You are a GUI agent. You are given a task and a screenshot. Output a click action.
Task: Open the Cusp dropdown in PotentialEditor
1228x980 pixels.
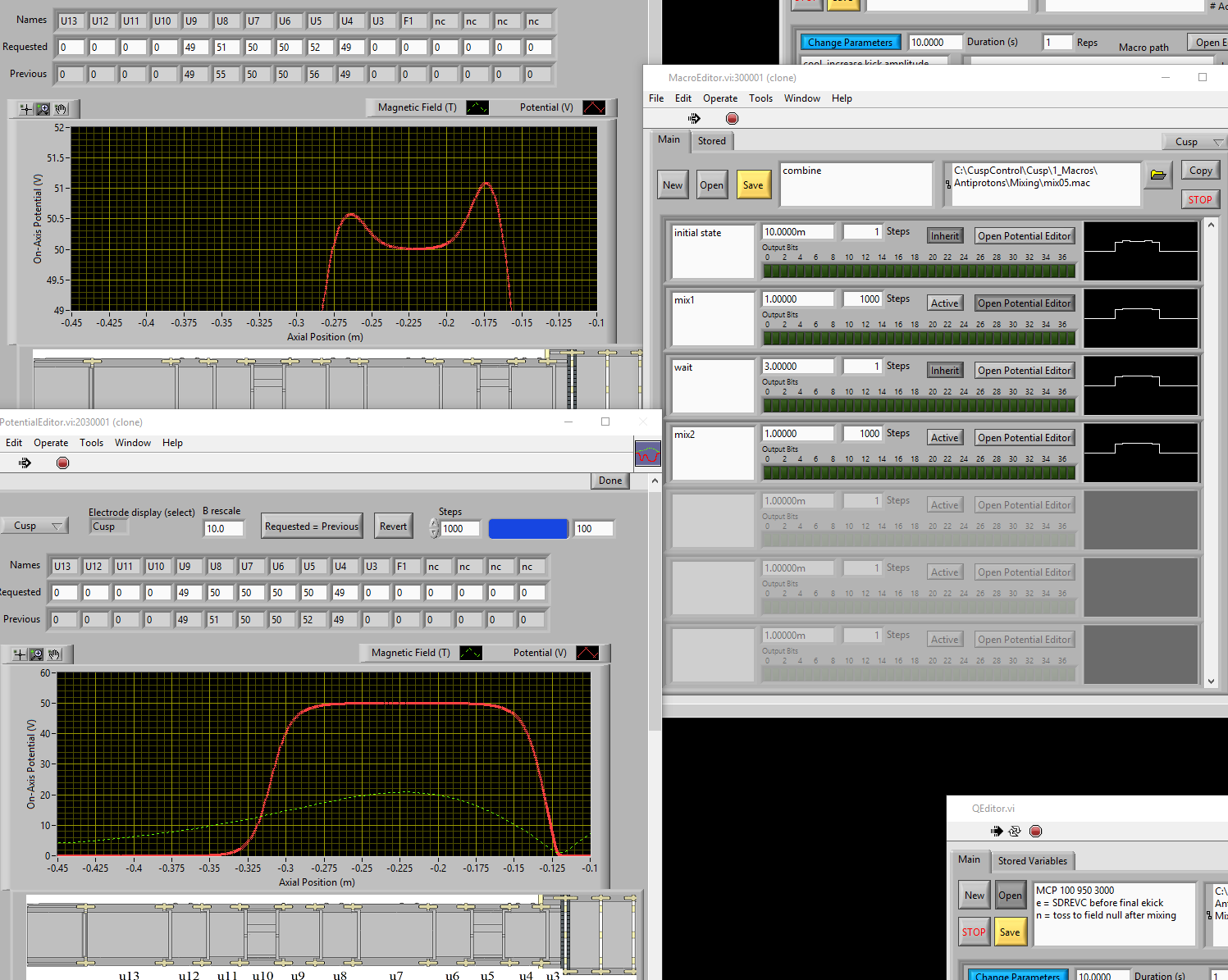33,526
